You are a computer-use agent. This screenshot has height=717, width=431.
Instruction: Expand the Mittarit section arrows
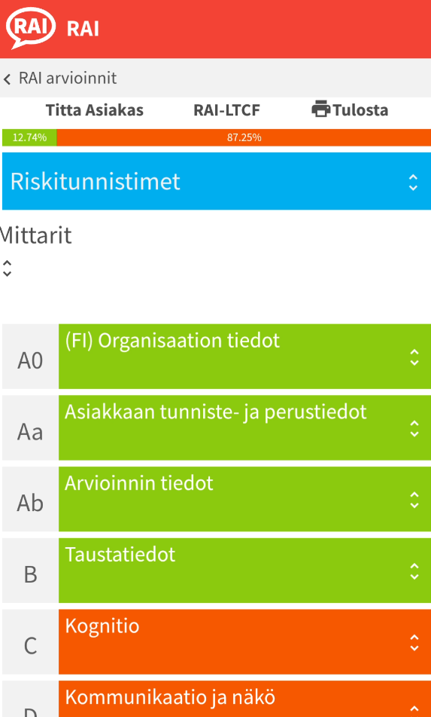7,268
